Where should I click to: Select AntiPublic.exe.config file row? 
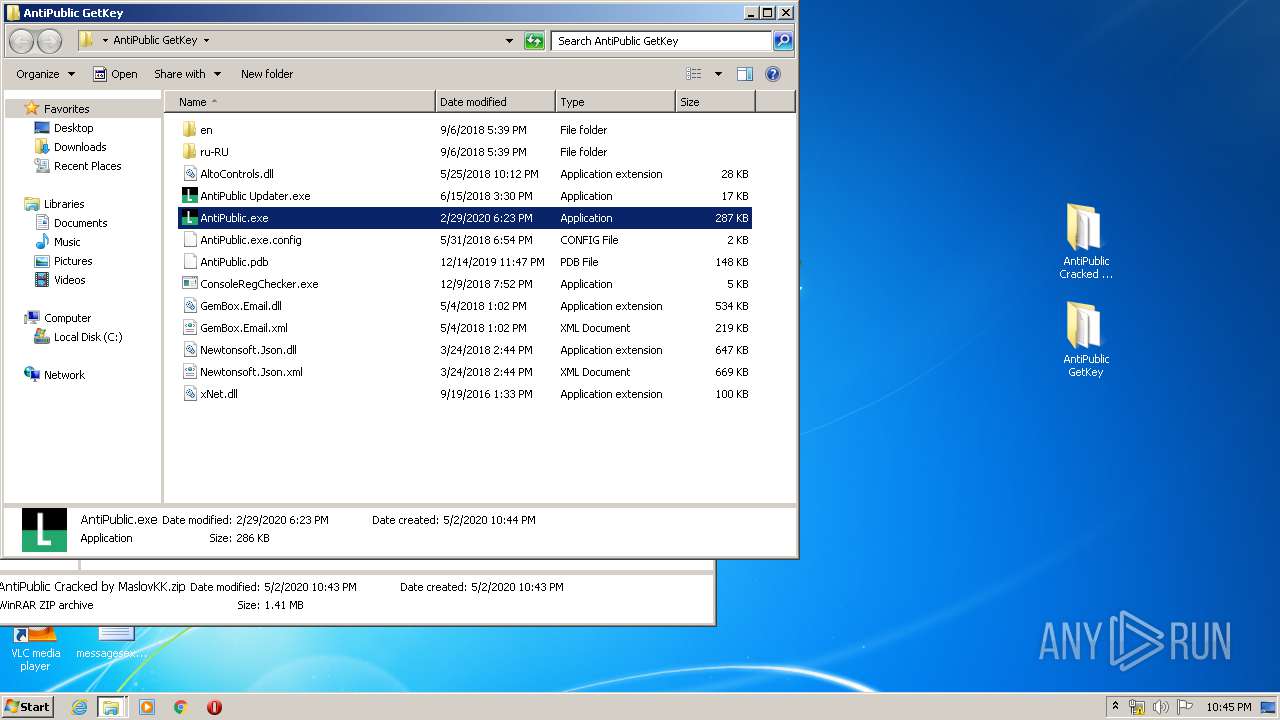[465, 240]
